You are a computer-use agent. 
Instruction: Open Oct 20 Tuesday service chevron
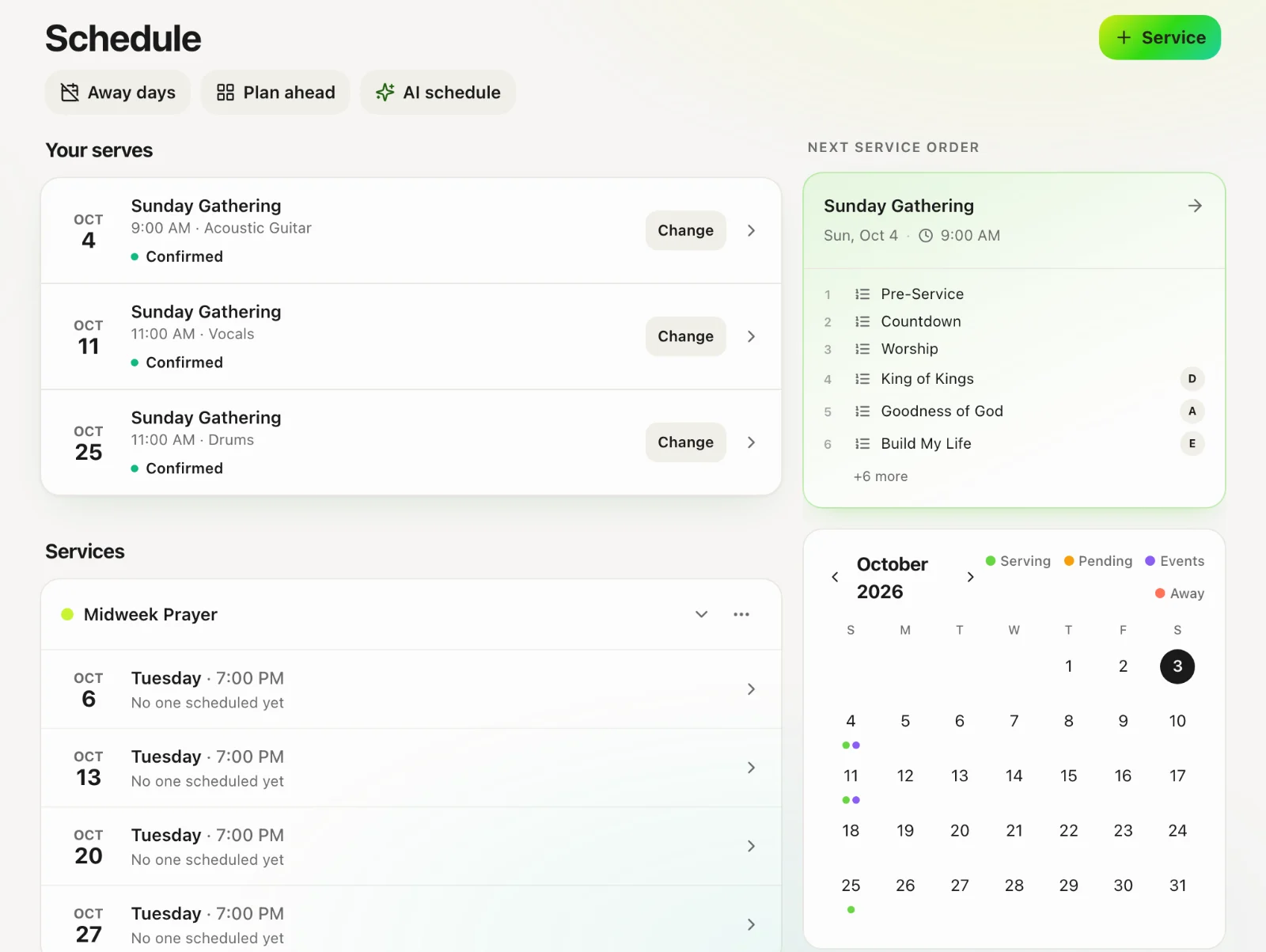[751, 846]
